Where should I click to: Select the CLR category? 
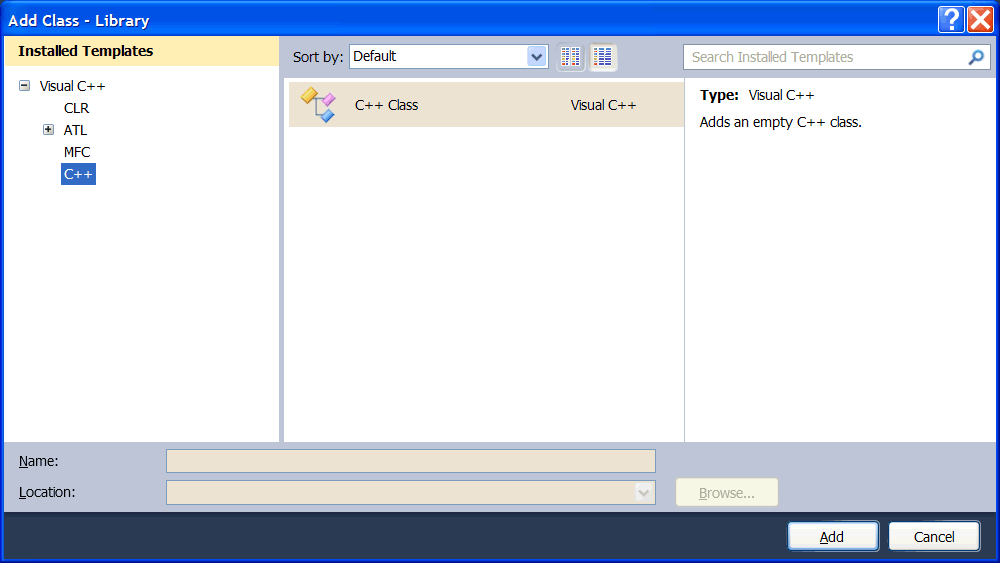[77, 108]
